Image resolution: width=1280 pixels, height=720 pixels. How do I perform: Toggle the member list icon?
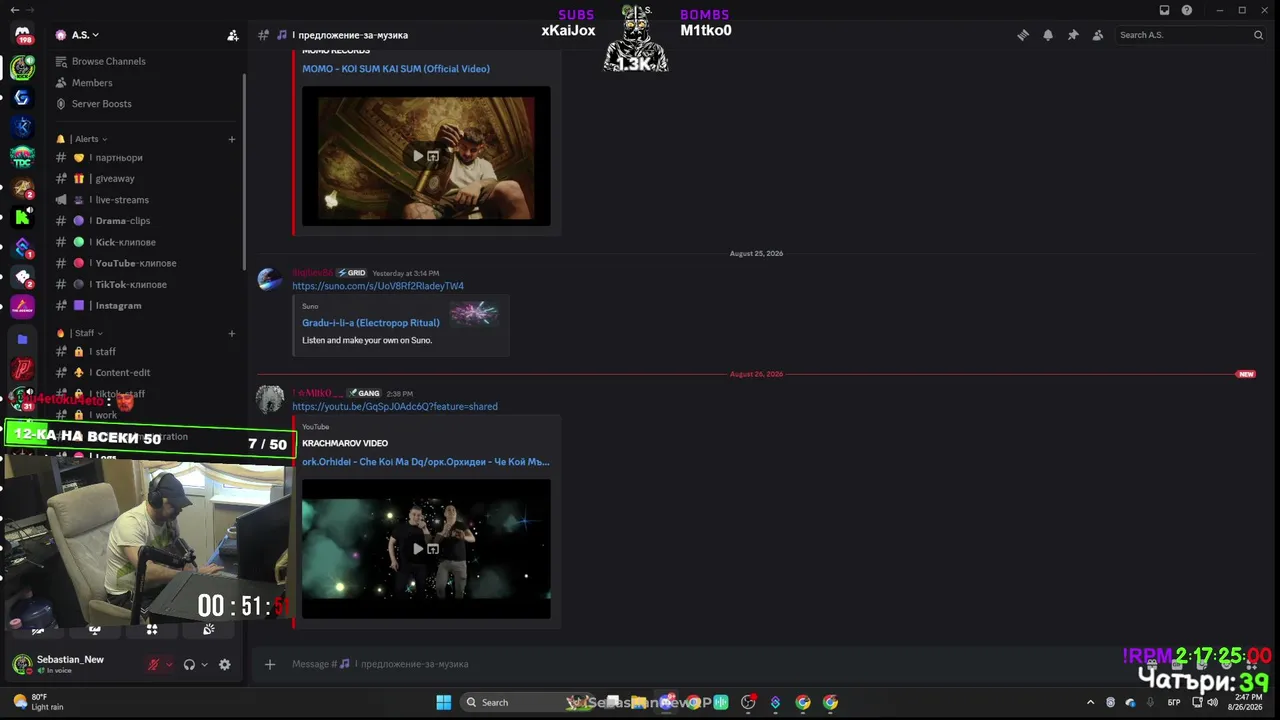tap(1098, 35)
